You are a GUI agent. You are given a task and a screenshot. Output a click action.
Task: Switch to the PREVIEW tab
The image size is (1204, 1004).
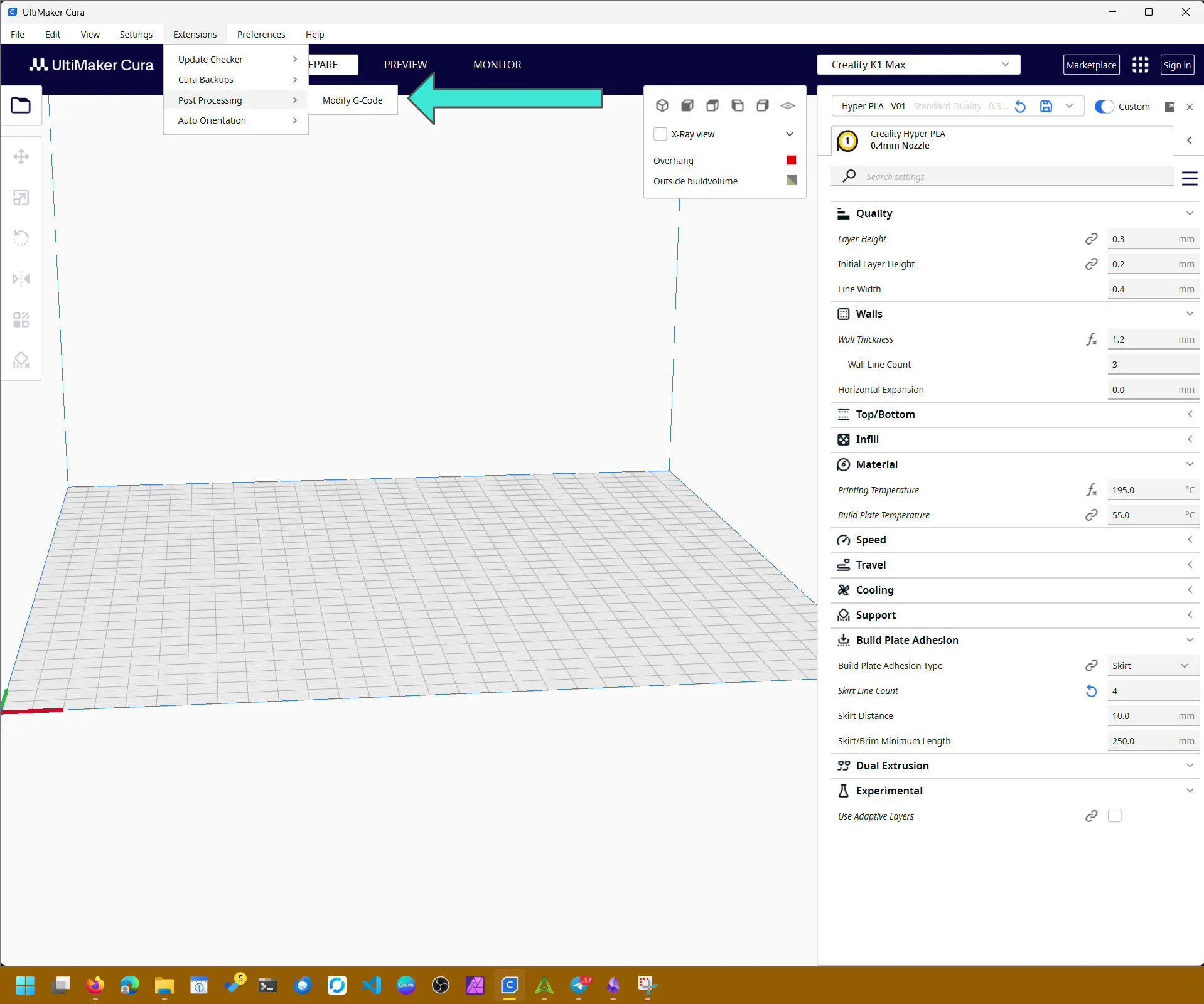[406, 65]
